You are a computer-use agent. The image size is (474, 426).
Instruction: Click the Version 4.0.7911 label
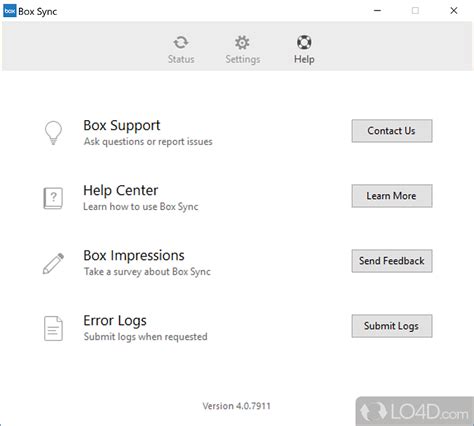pos(237,406)
